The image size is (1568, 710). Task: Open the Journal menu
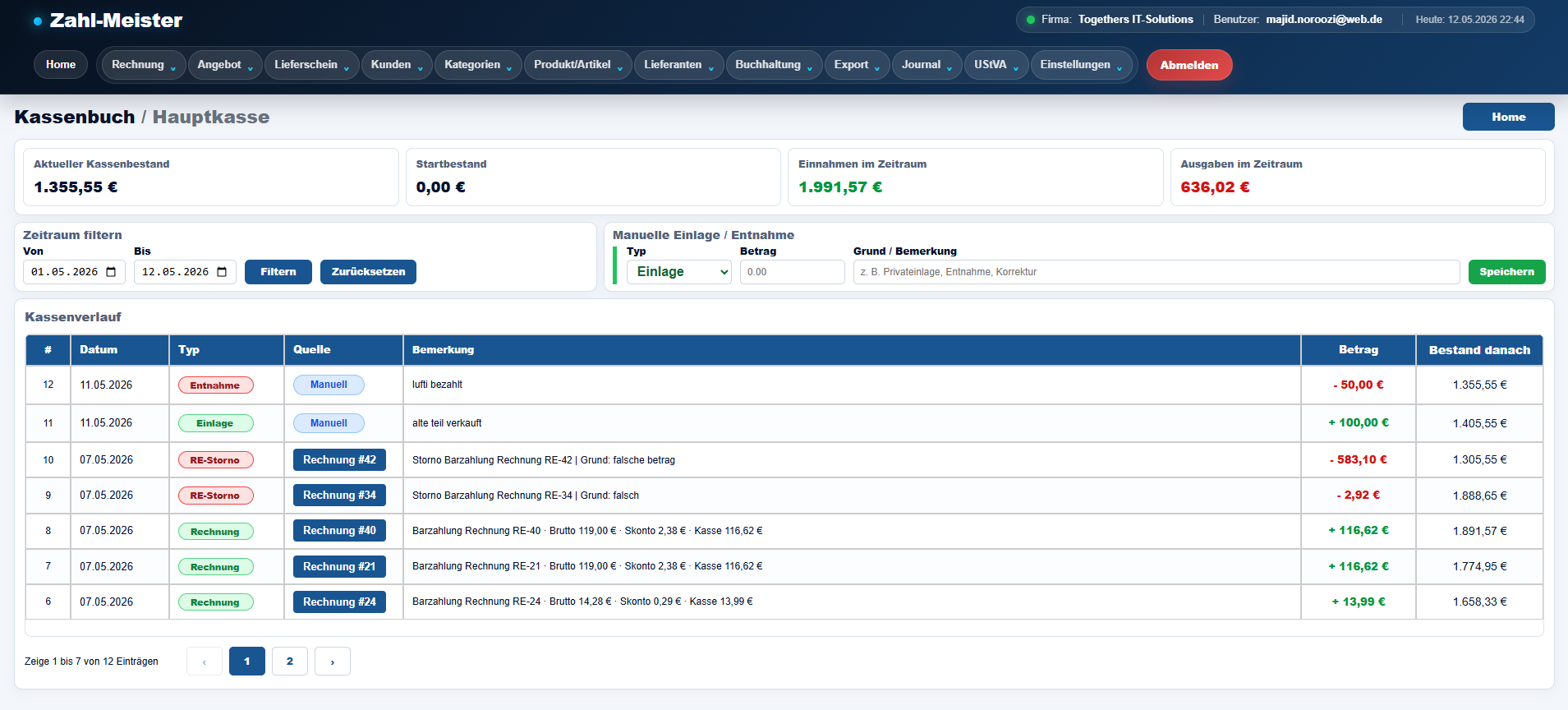coord(927,65)
